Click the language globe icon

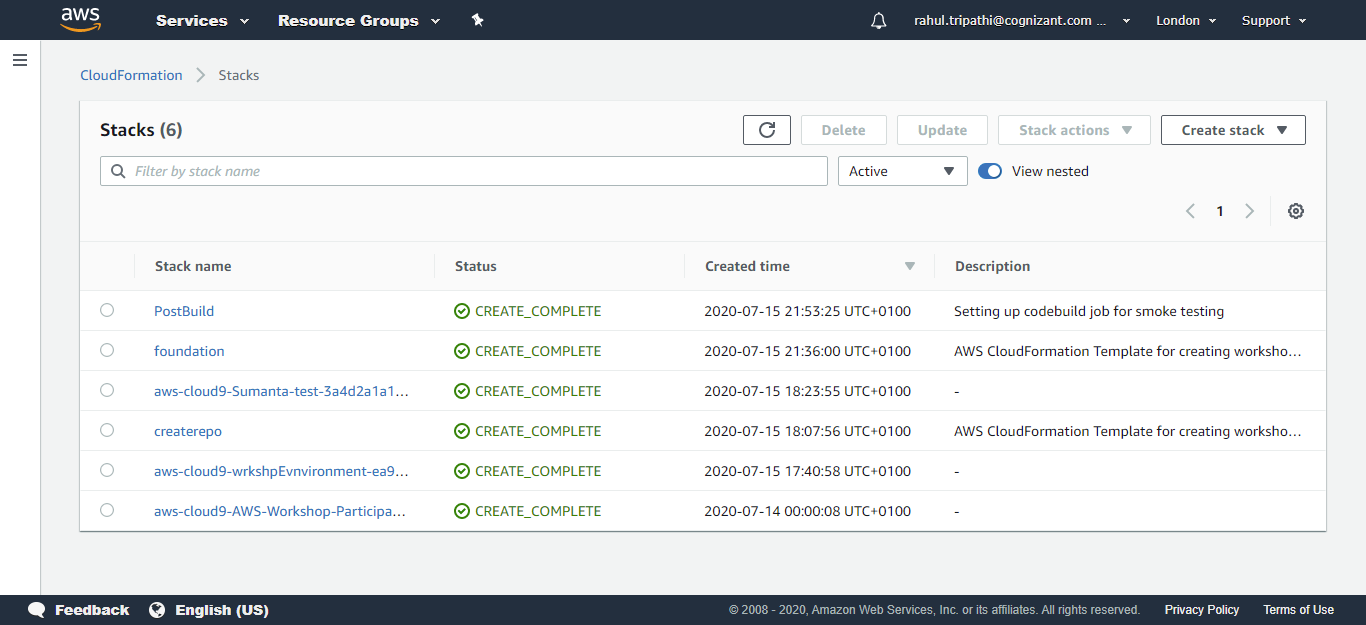pos(157,610)
